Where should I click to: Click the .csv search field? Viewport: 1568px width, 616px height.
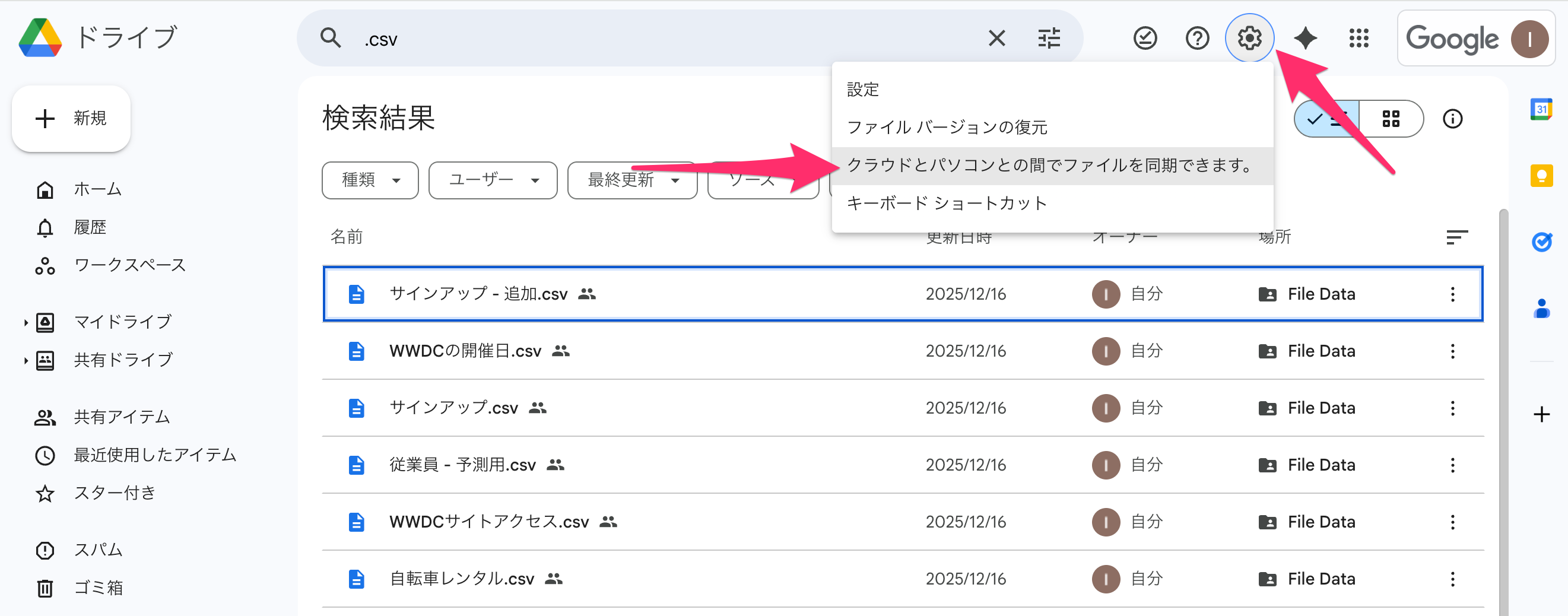(x=669, y=40)
